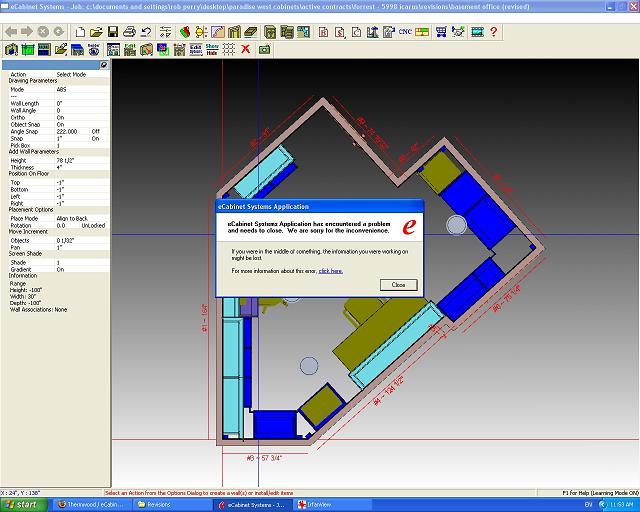Click the Show Hide toolbar icon
The image size is (640, 512).
(x=212, y=49)
